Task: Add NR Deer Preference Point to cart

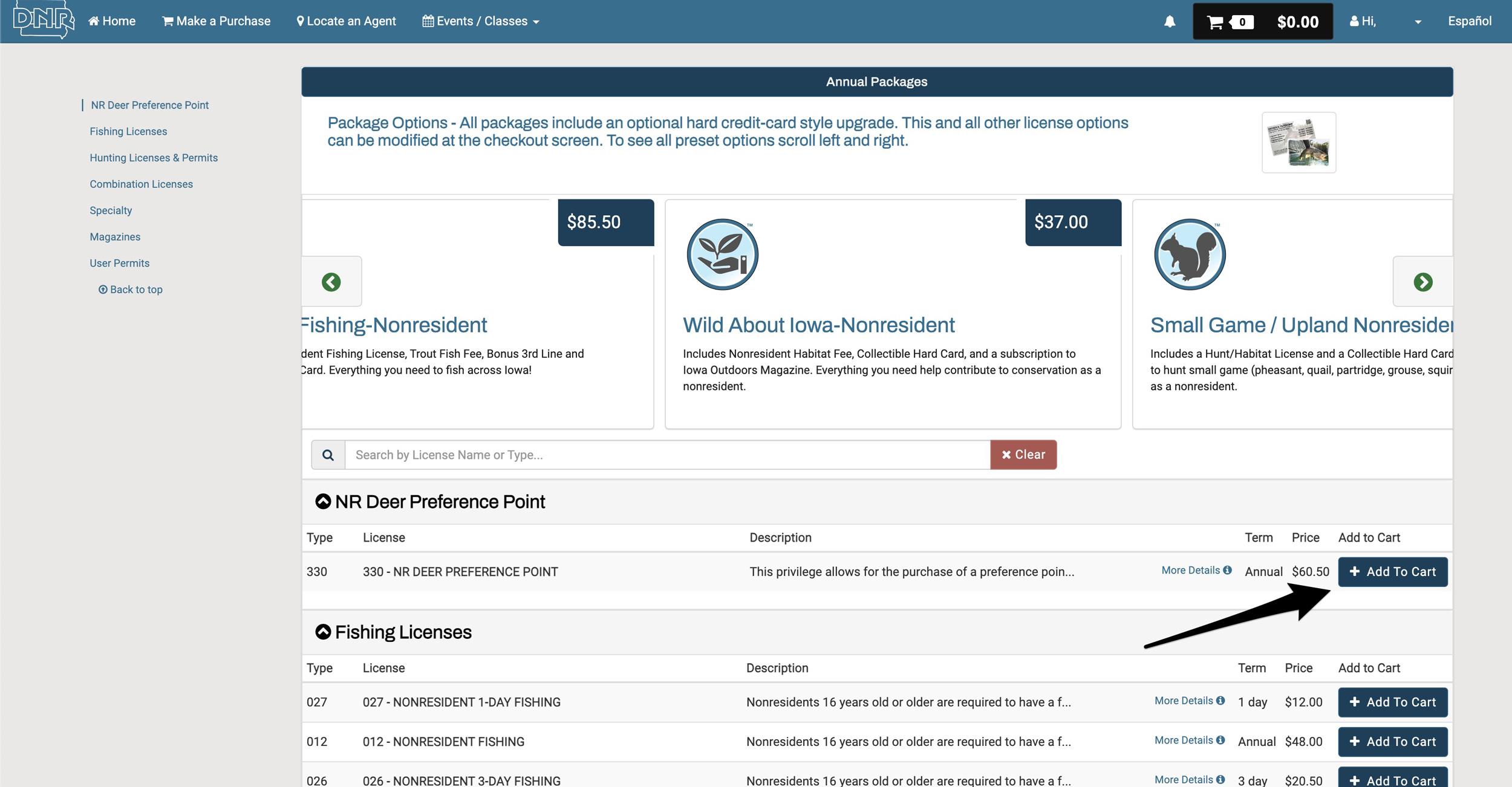Action: (1392, 572)
